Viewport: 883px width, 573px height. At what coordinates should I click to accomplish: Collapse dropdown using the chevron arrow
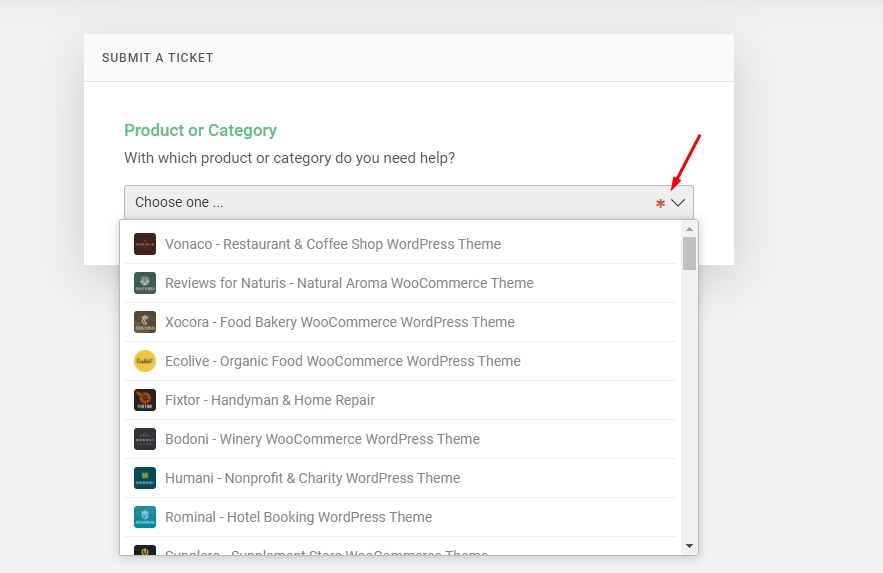pos(678,202)
